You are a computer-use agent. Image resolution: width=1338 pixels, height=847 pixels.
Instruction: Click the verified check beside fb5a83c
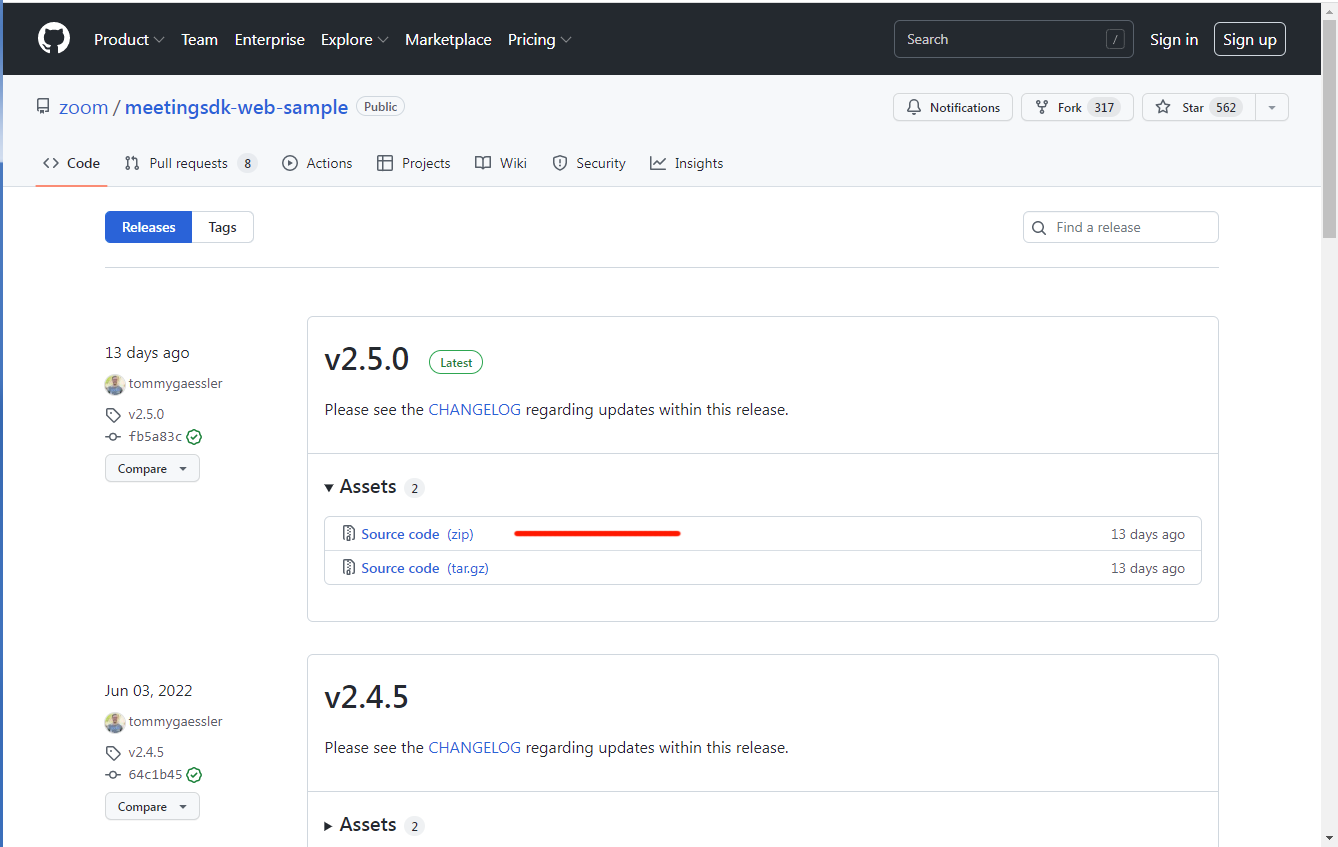point(194,437)
